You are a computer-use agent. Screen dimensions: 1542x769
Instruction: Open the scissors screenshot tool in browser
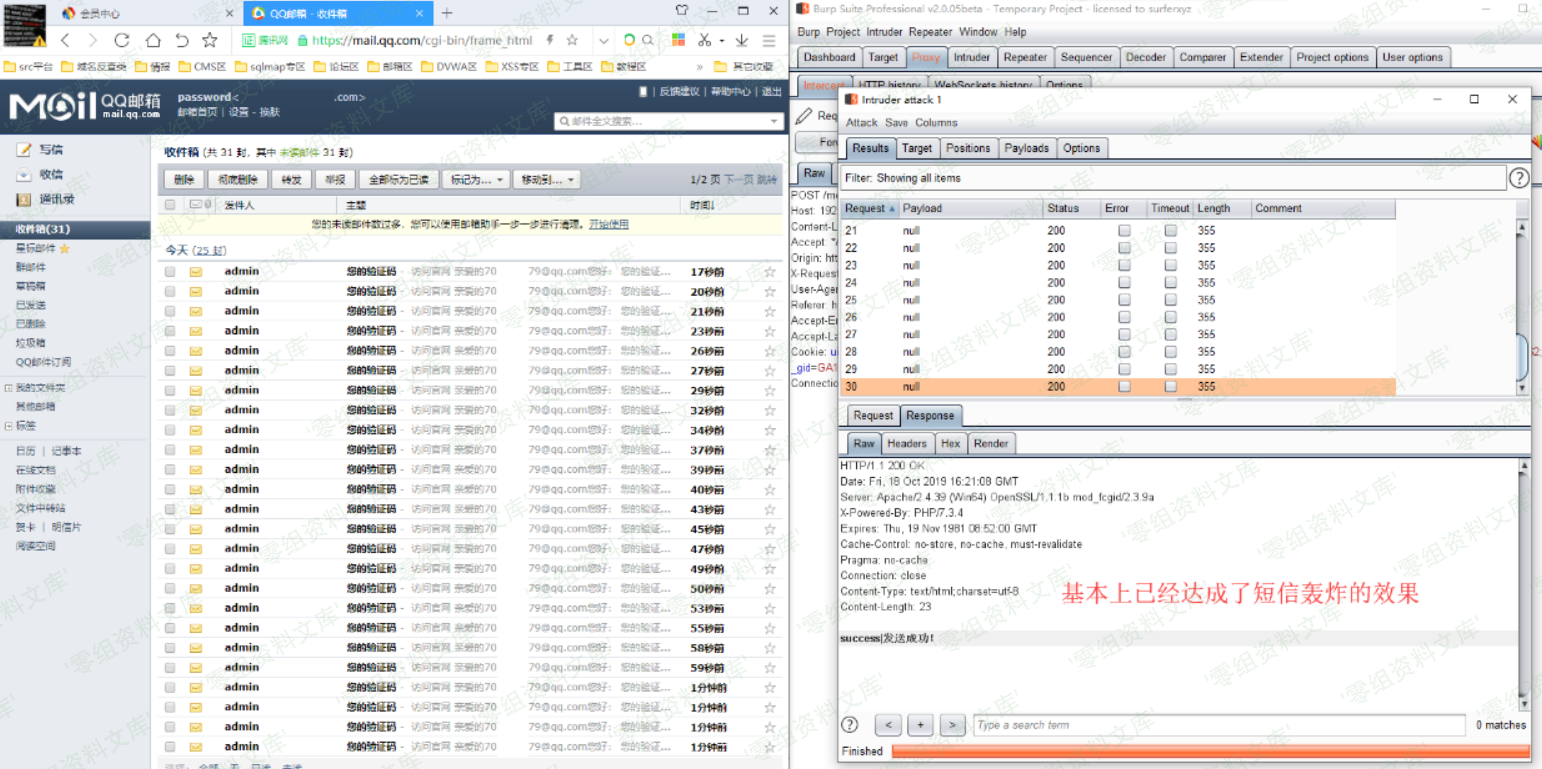coord(704,41)
